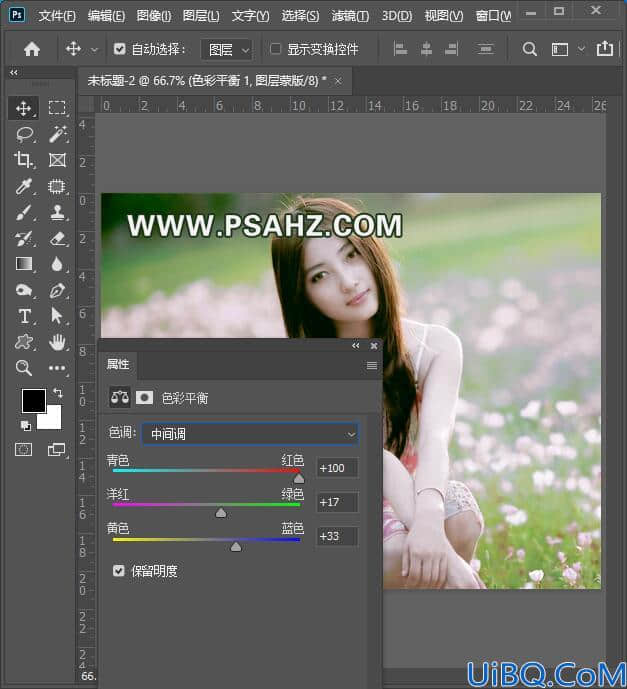Distribute vertically icon in options bar
The width and height of the screenshot is (627, 689).
(485, 49)
